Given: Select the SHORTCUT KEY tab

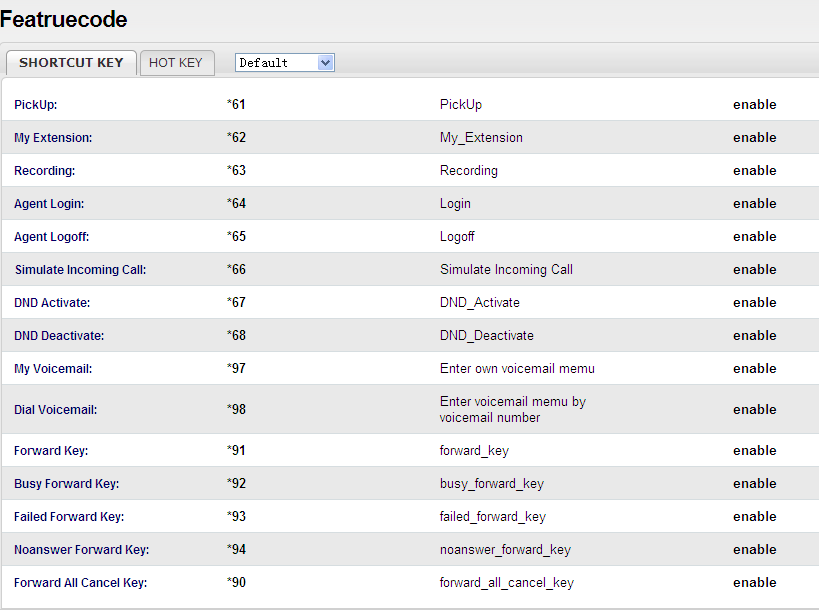Looking at the screenshot, I should coord(71,63).
